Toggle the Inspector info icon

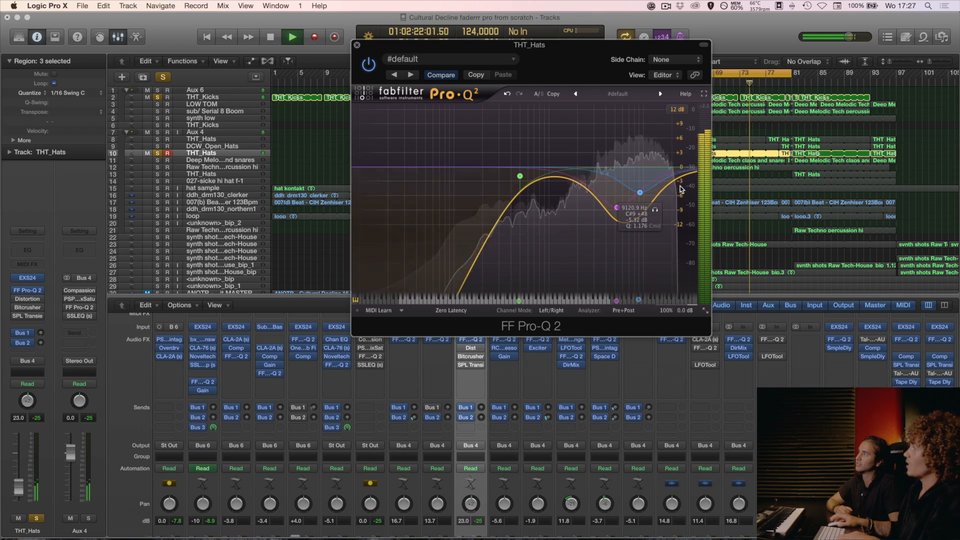[x=37, y=37]
